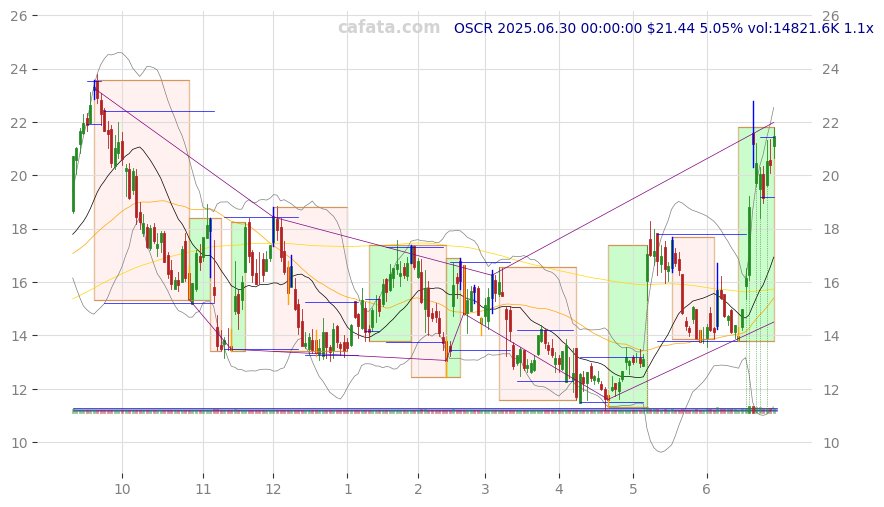Click the 14 label on the right price axis
Viewport: 884px width, 507px height.
coord(830,336)
